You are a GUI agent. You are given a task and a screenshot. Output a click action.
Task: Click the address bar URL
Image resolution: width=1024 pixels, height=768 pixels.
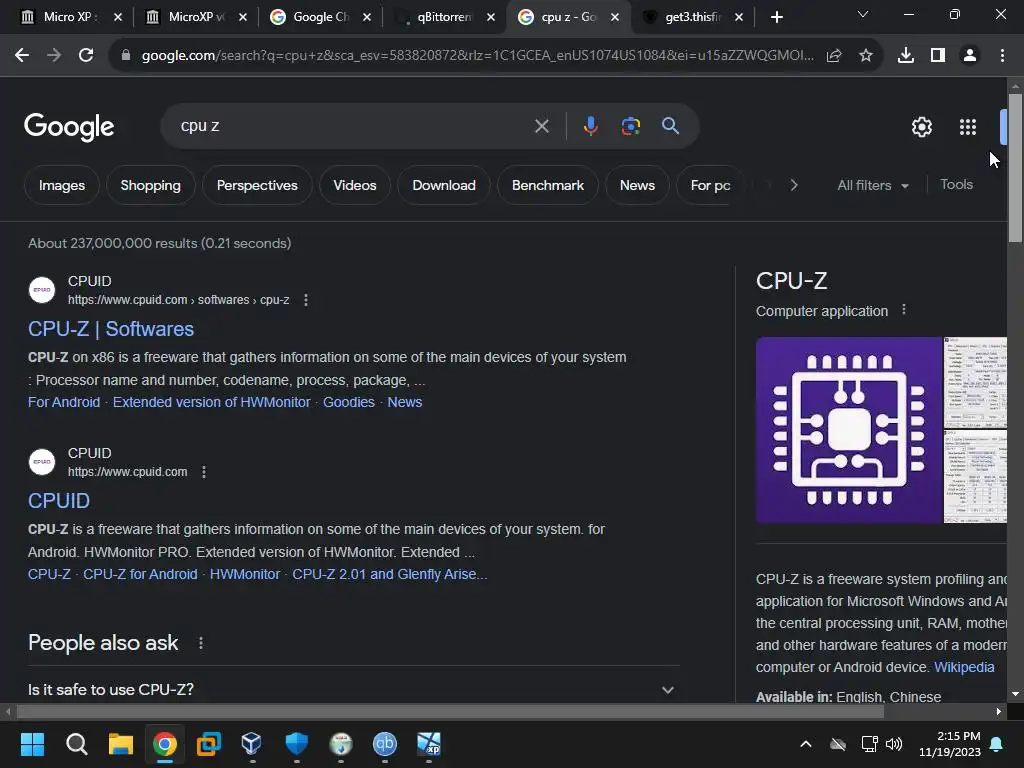(478, 56)
